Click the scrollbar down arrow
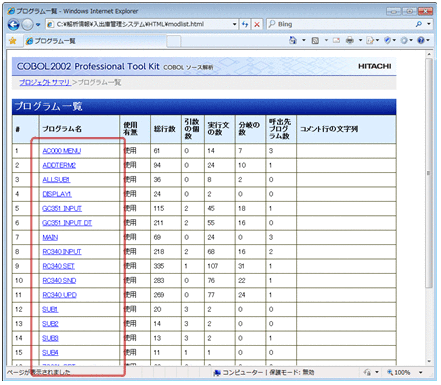 tap(429, 361)
